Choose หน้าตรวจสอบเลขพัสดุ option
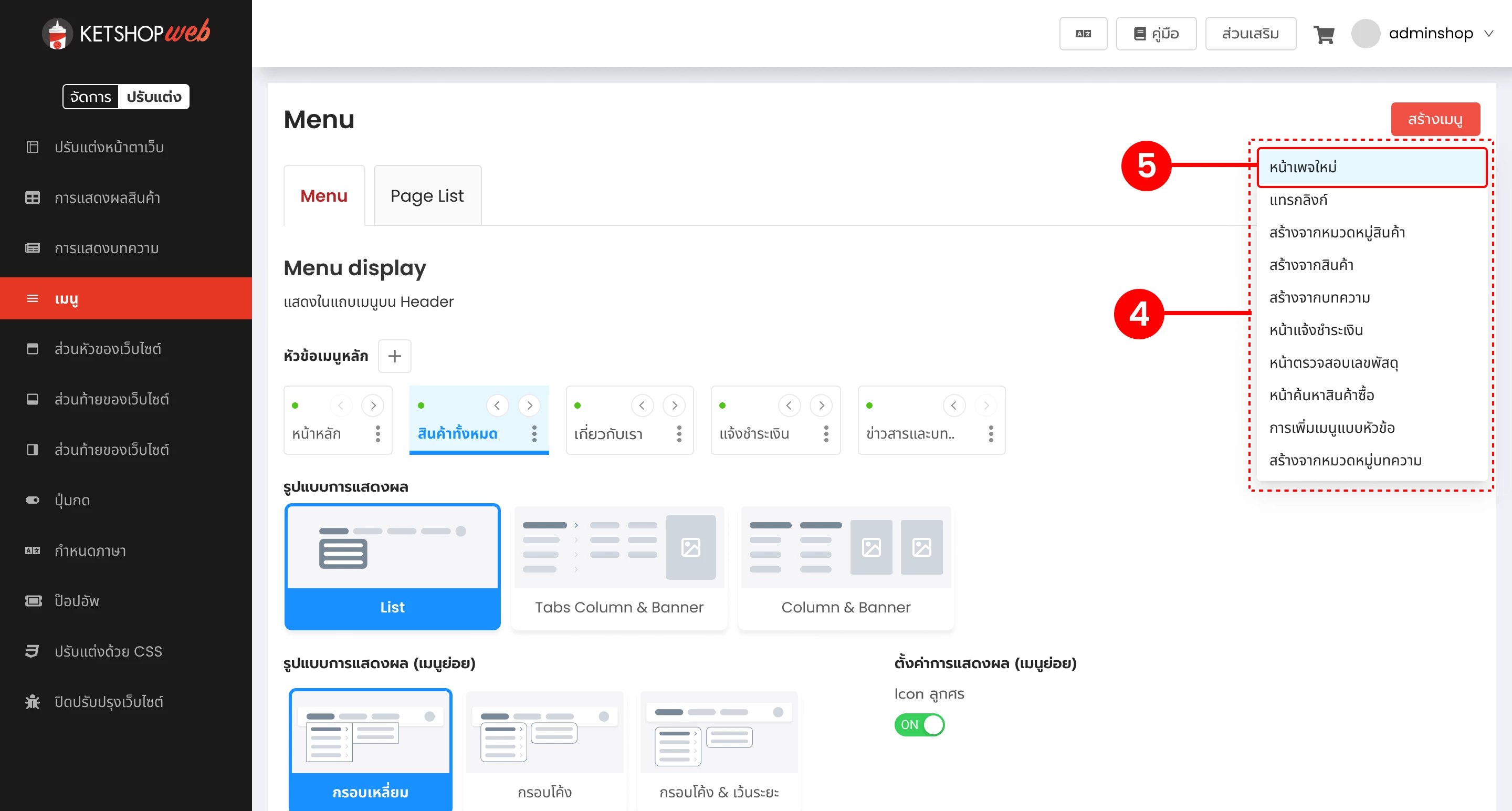The height and width of the screenshot is (811, 1512). (x=1372, y=363)
